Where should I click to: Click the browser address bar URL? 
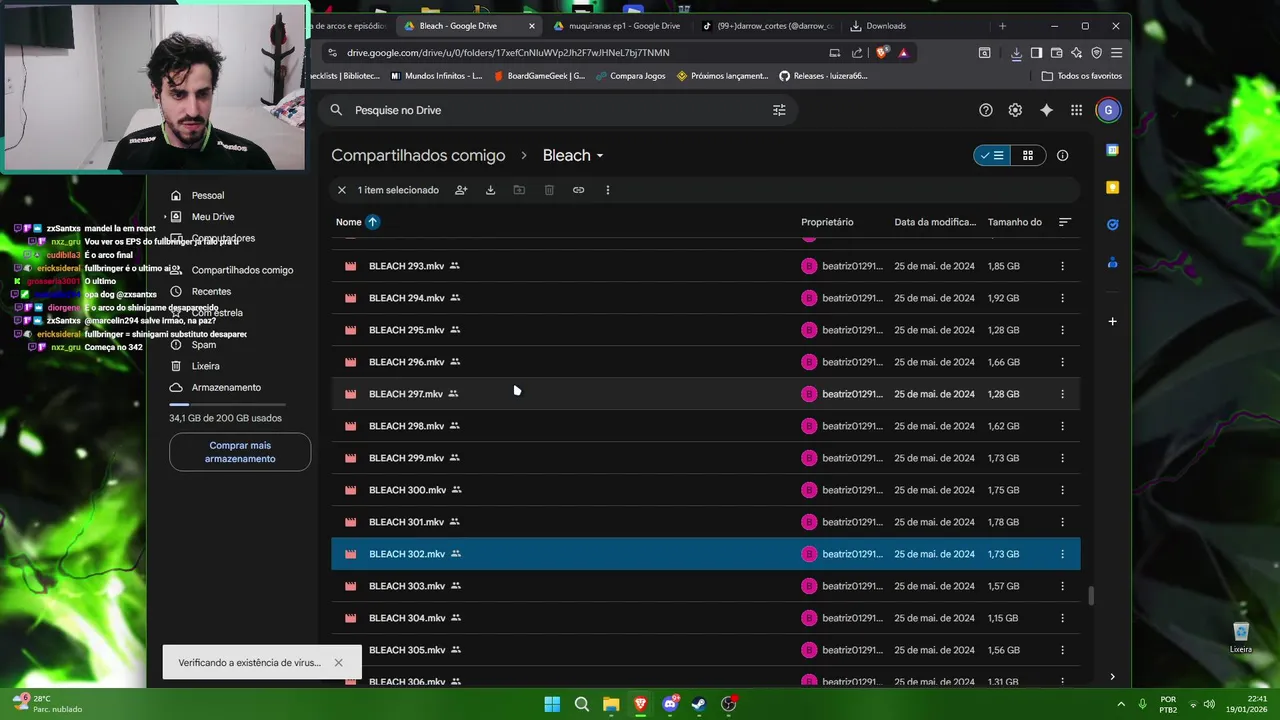pos(508,53)
